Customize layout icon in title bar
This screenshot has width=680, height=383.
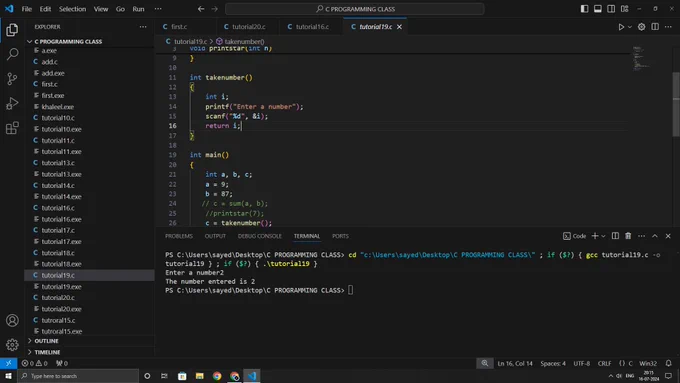point(624,9)
